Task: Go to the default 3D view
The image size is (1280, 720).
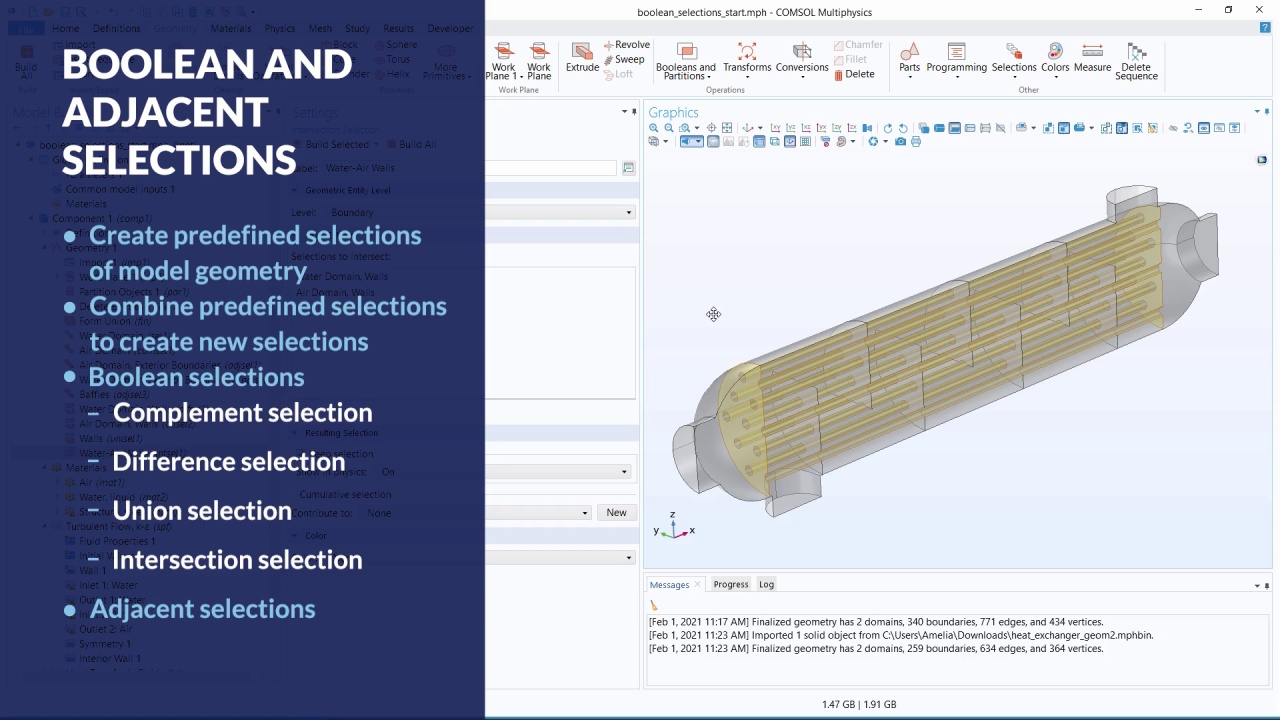Action: tap(747, 128)
